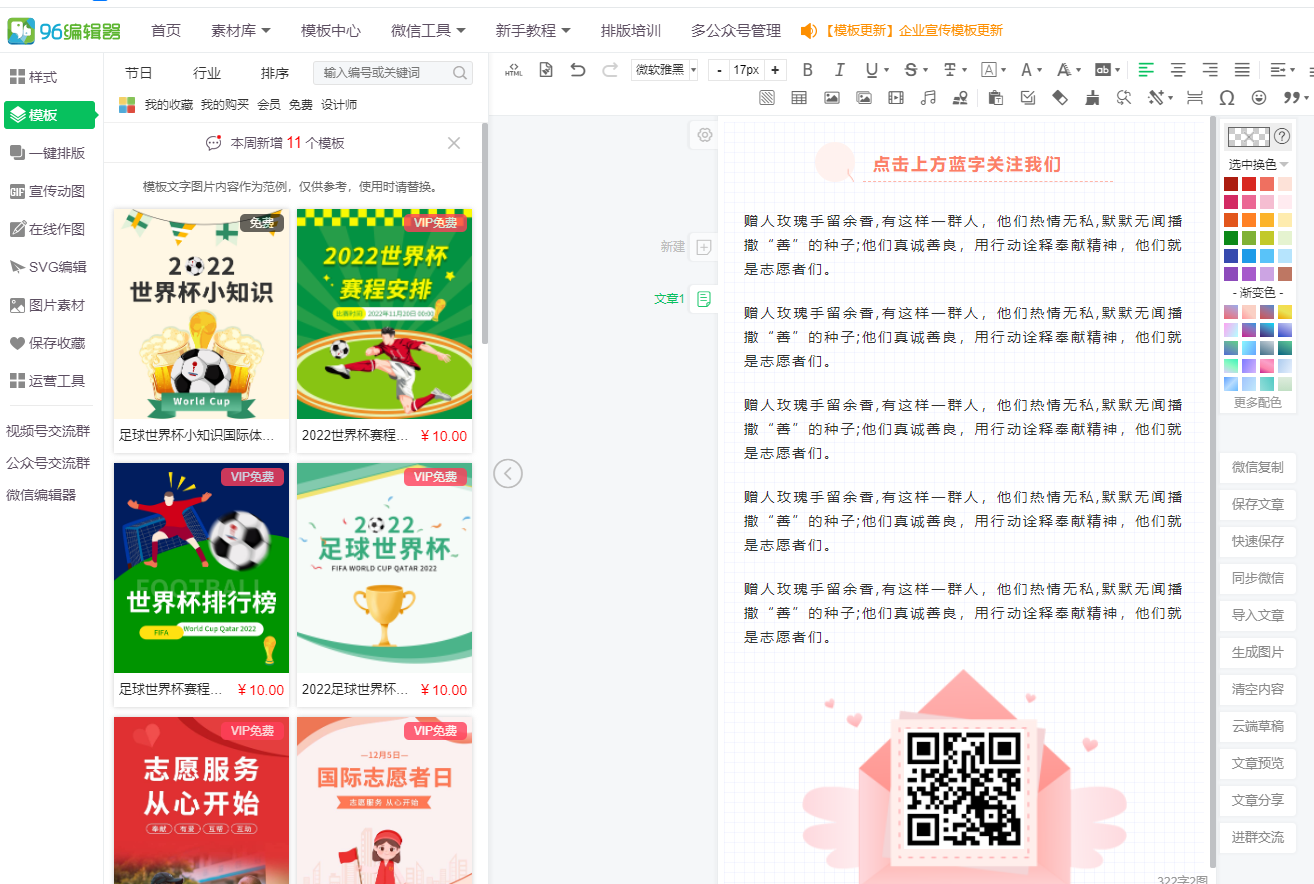Decrease the font size
The width and height of the screenshot is (1314, 884).
point(719,70)
